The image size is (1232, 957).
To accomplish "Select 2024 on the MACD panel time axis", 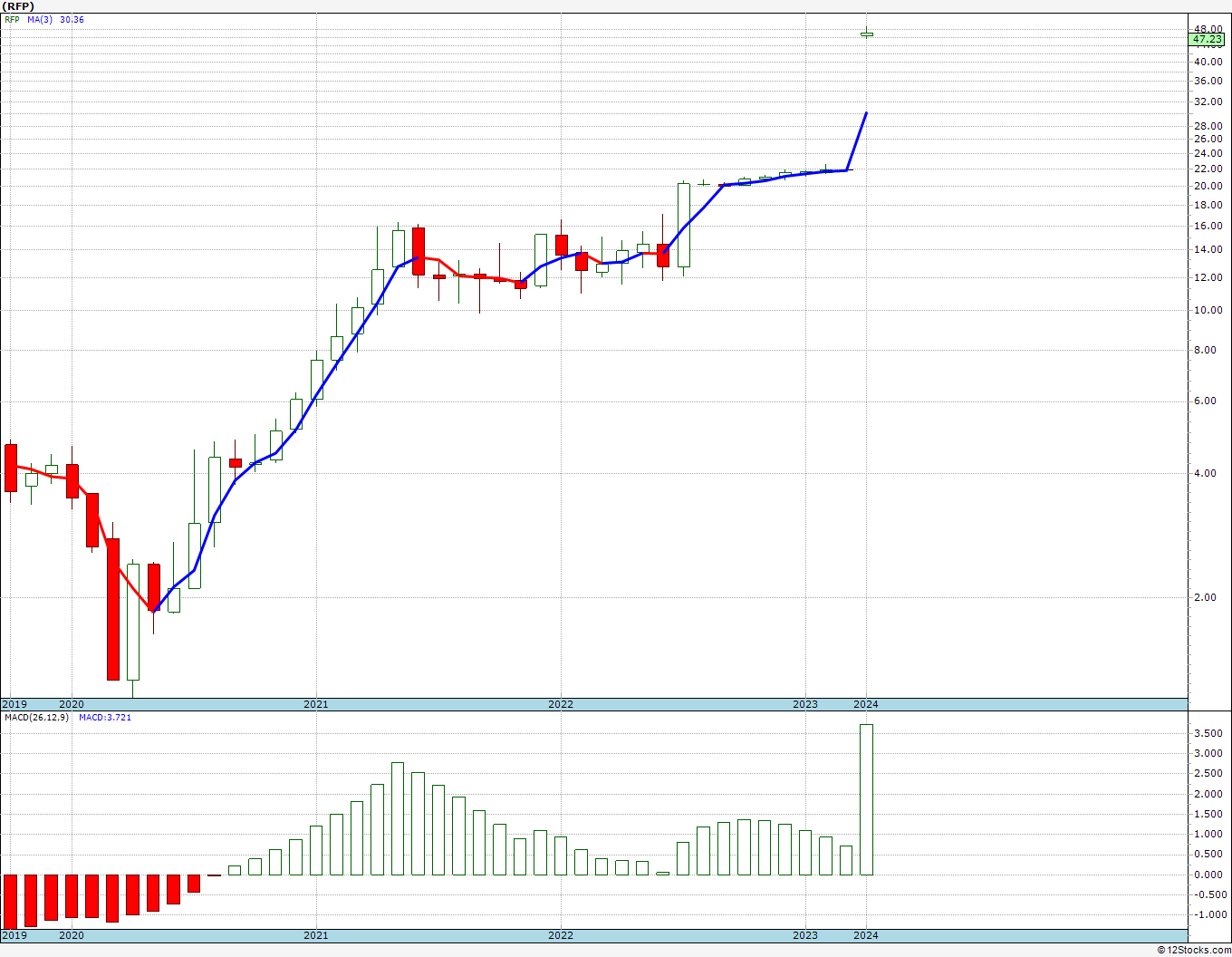I will coord(866,935).
